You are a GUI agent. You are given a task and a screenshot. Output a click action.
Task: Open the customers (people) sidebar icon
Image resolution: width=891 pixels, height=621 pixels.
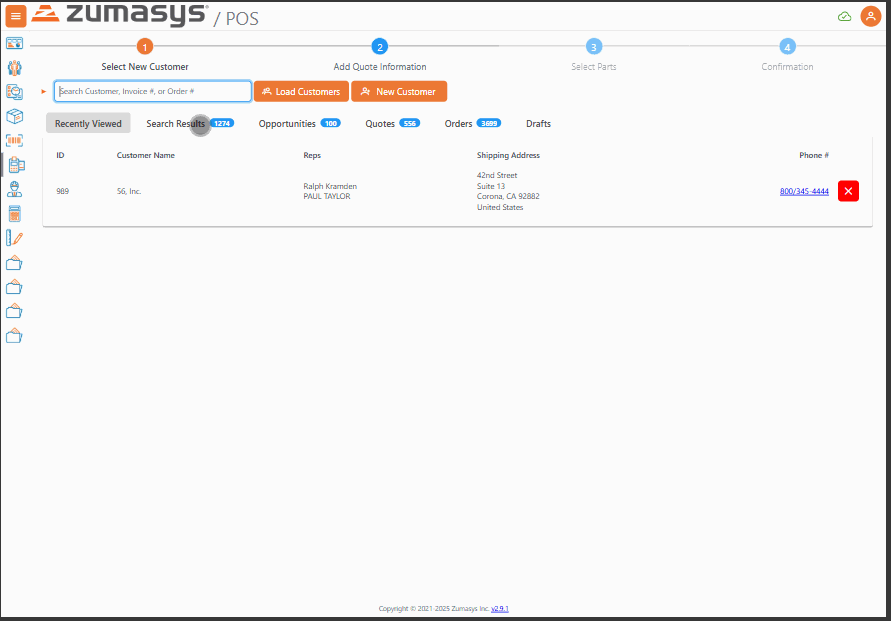click(x=14, y=68)
